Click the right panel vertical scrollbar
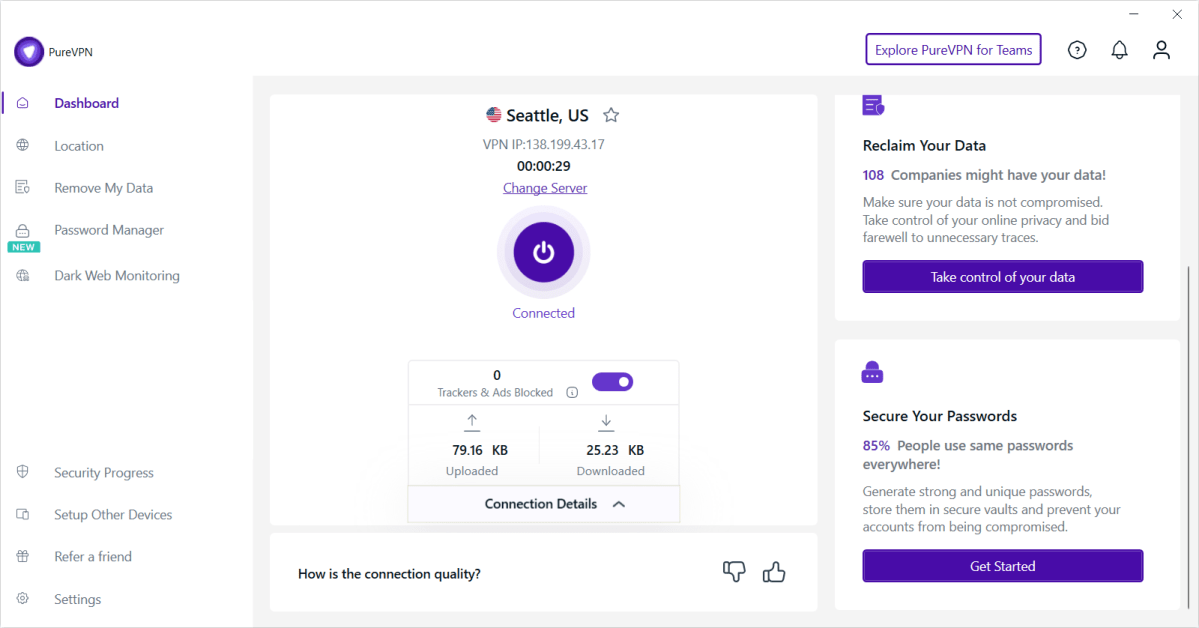This screenshot has width=1199, height=628. 1188,436
